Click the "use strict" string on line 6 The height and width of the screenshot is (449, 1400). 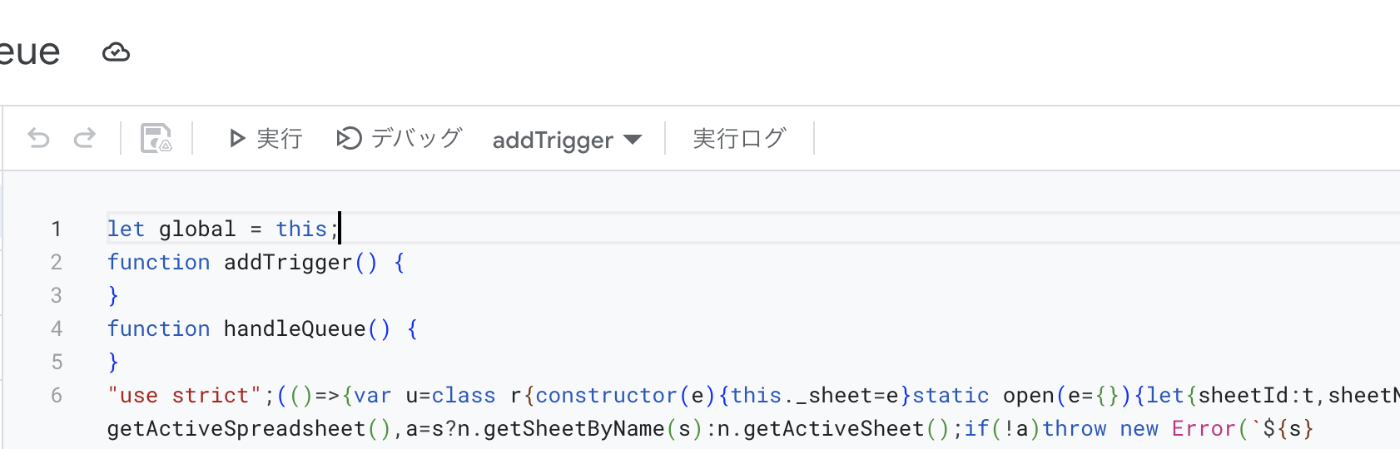185,396
